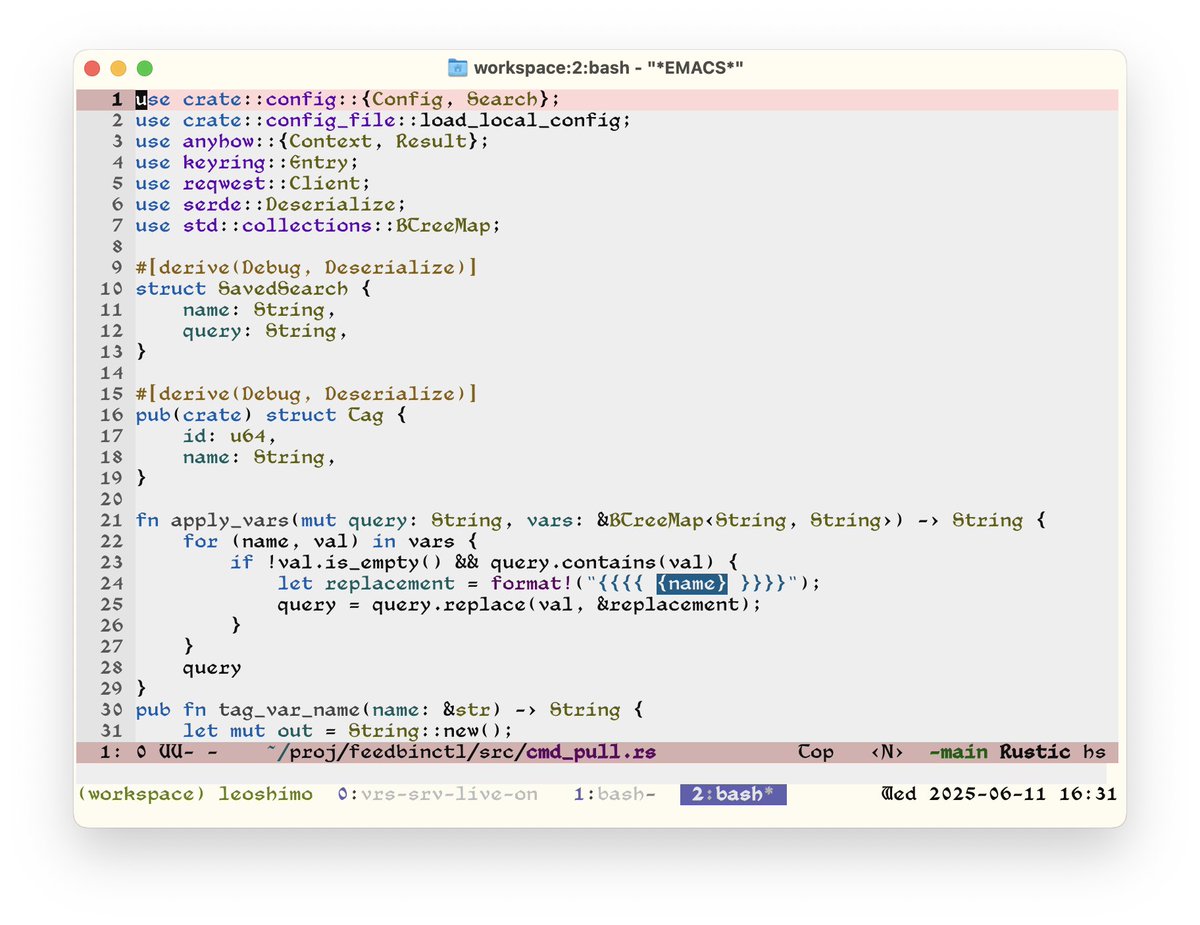Click the query return expression on line 28

[x=212, y=667]
